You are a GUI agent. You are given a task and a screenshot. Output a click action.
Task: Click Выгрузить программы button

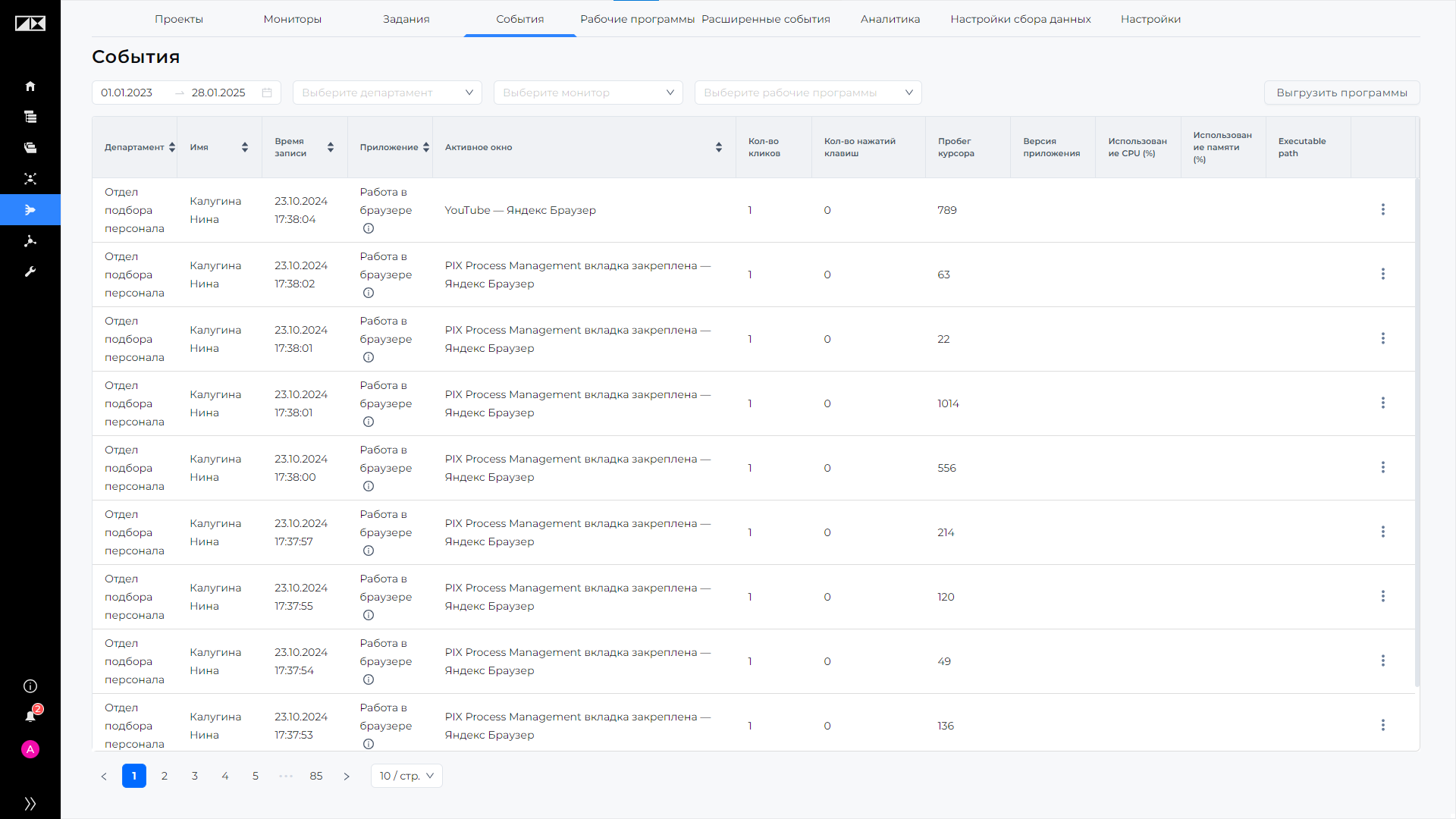pyautogui.click(x=1342, y=93)
